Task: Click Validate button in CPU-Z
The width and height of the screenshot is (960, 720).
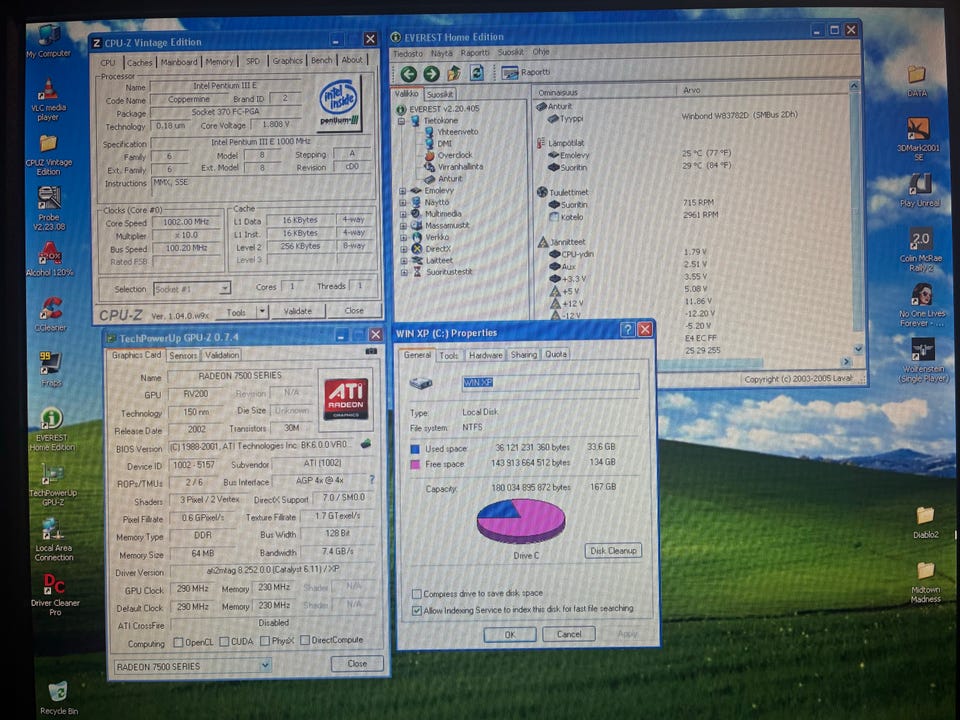Action: coord(298,311)
